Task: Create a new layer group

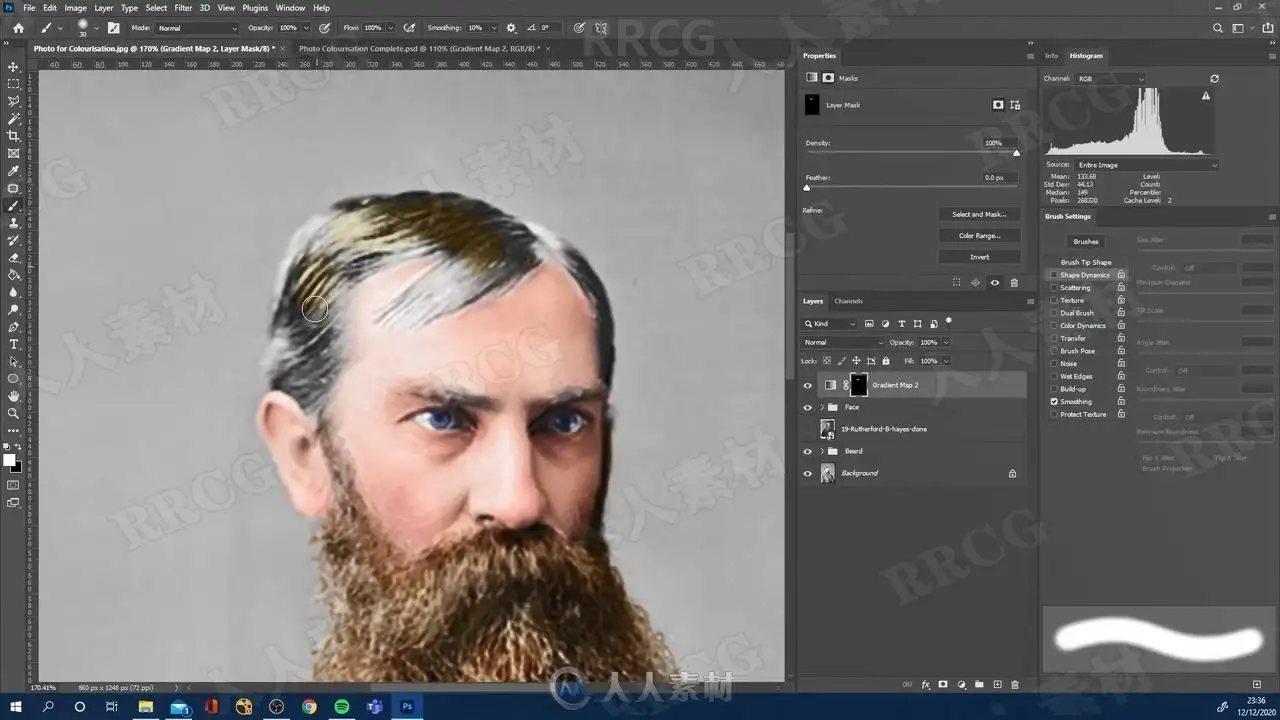Action: point(979,685)
